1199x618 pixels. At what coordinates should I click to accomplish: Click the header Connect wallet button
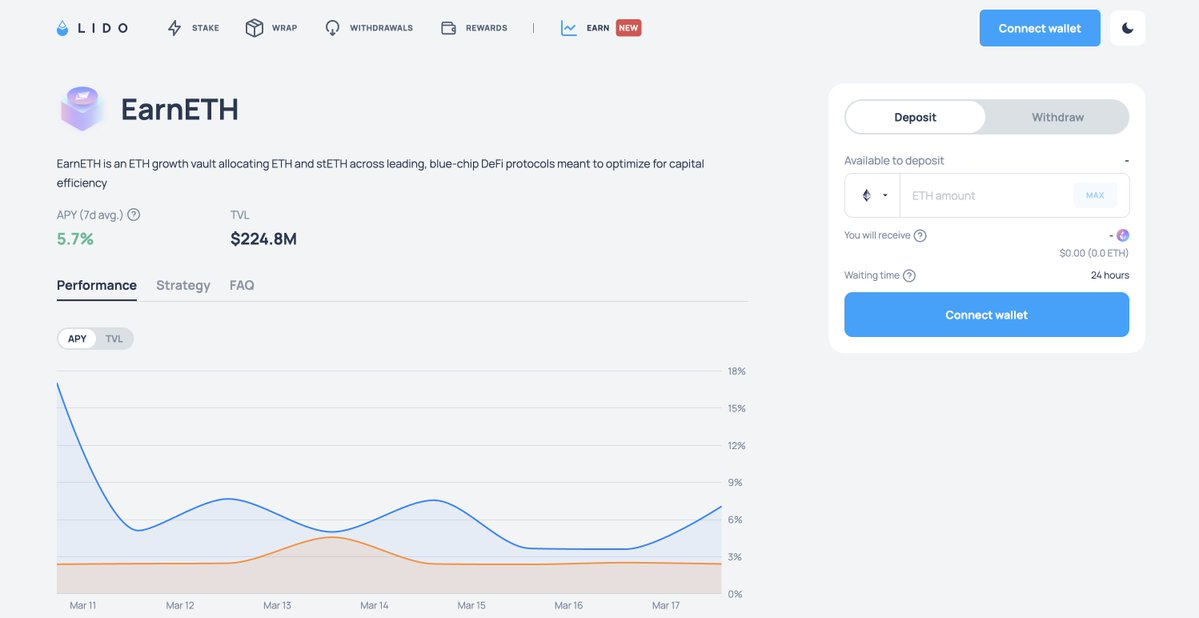1039,28
